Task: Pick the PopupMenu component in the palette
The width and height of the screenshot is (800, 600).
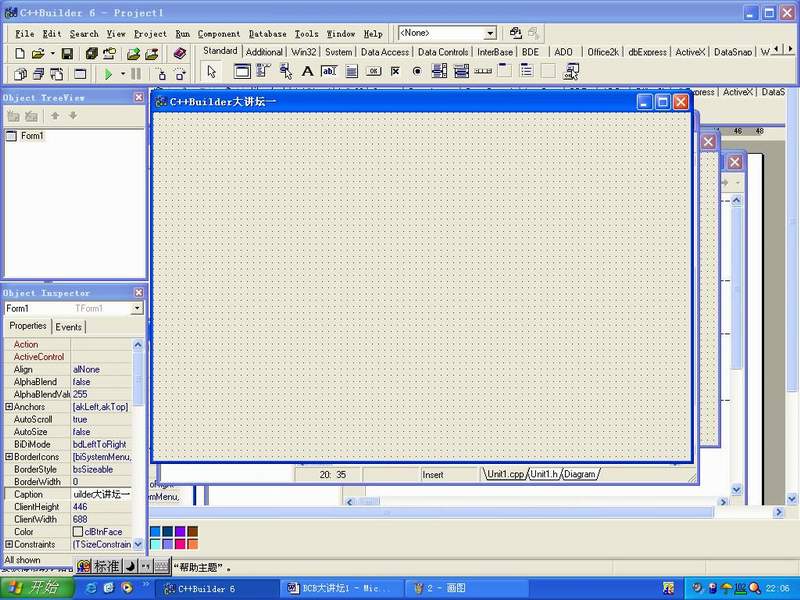Action: point(286,71)
